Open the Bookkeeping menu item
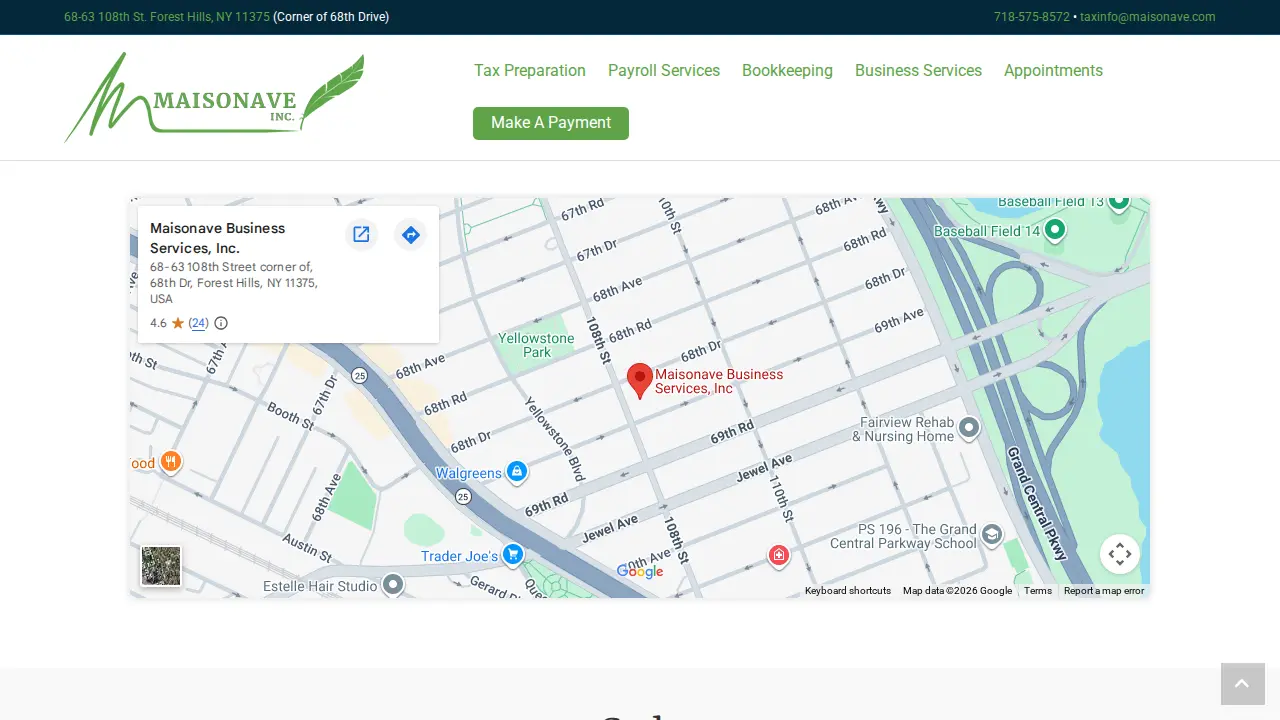 click(787, 71)
